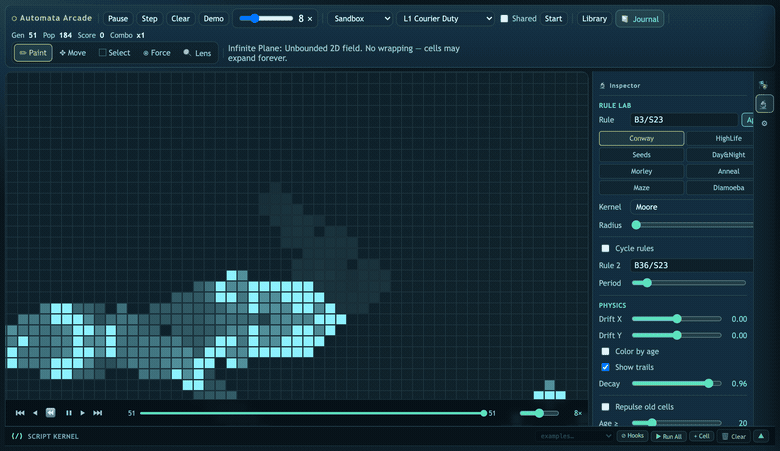Image resolution: width=780 pixels, height=451 pixels.
Task: Enable the Shared checkbox
Action: [504, 18]
